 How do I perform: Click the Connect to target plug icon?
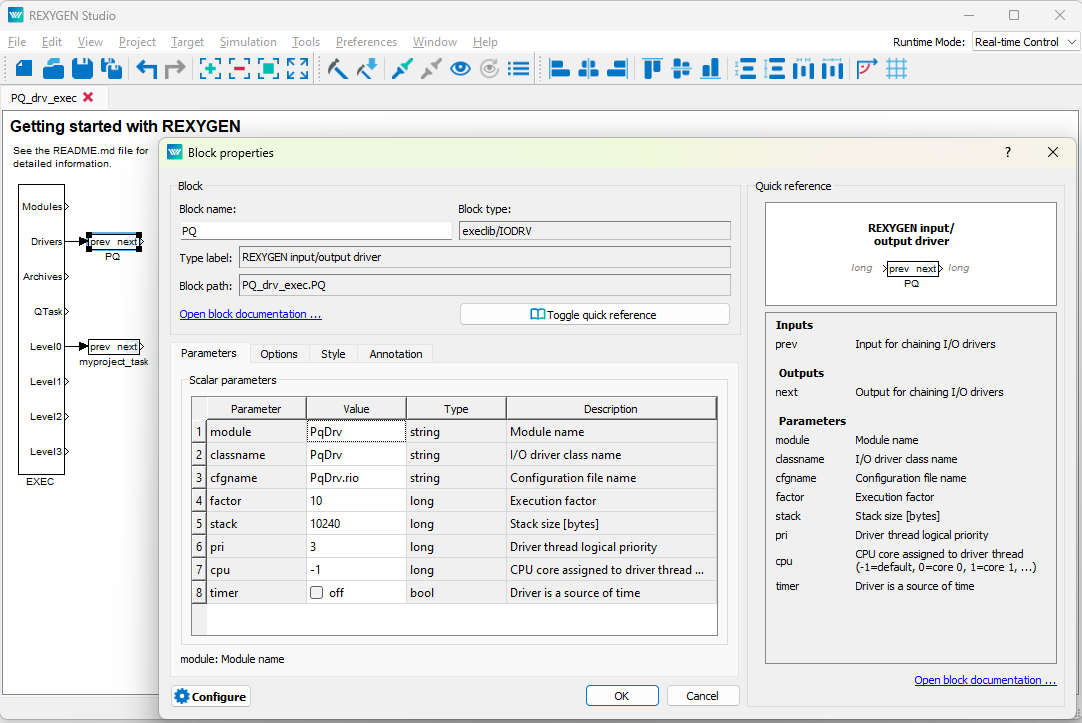402,68
